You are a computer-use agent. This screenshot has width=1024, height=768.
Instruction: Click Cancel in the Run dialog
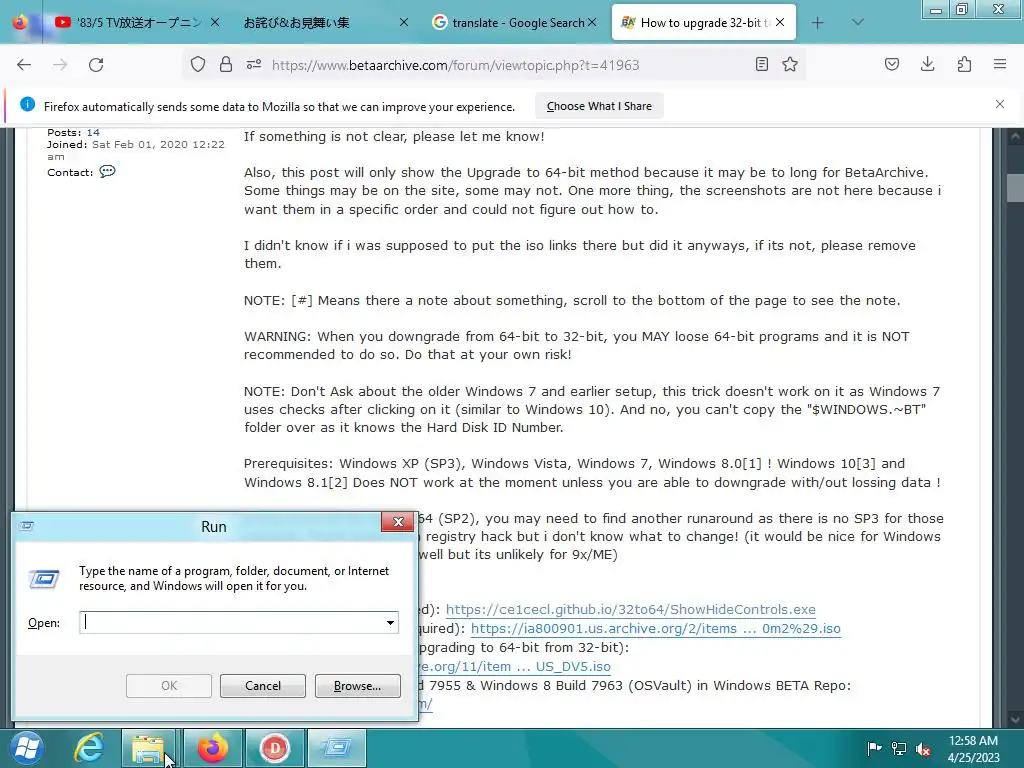pyautogui.click(x=263, y=686)
